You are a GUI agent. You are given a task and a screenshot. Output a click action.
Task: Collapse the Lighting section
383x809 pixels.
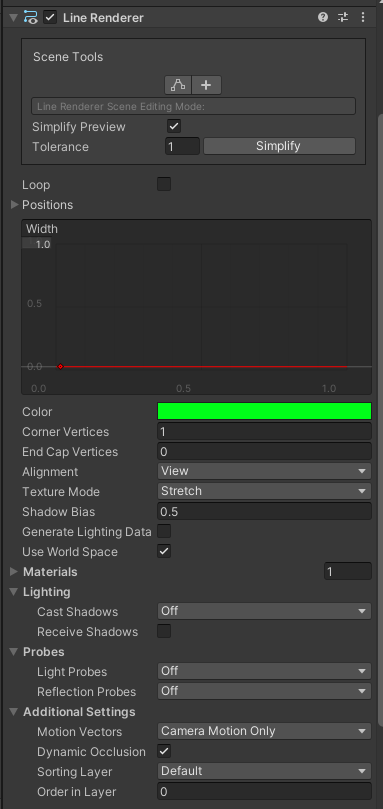click(14, 592)
